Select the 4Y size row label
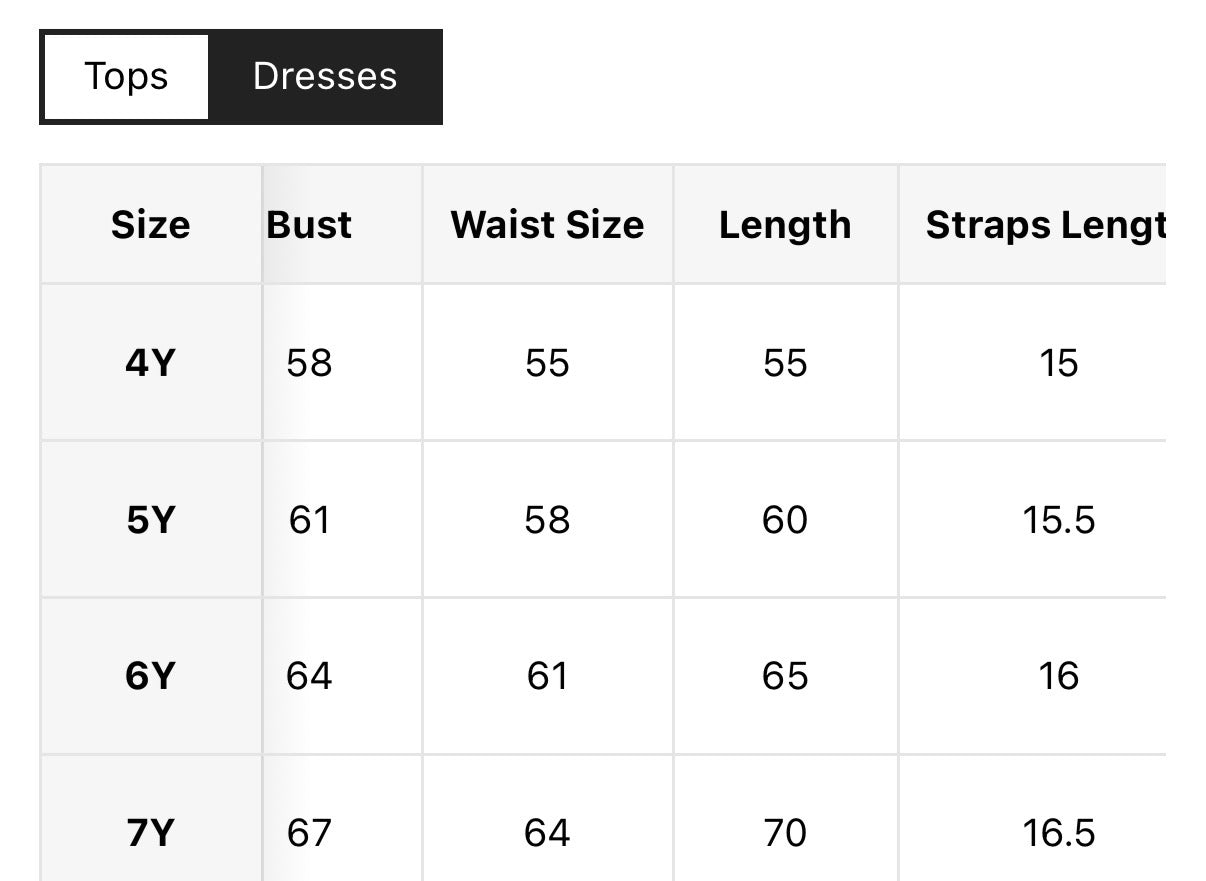The width and height of the screenshot is (1206, 881). (x=151, y=363)
